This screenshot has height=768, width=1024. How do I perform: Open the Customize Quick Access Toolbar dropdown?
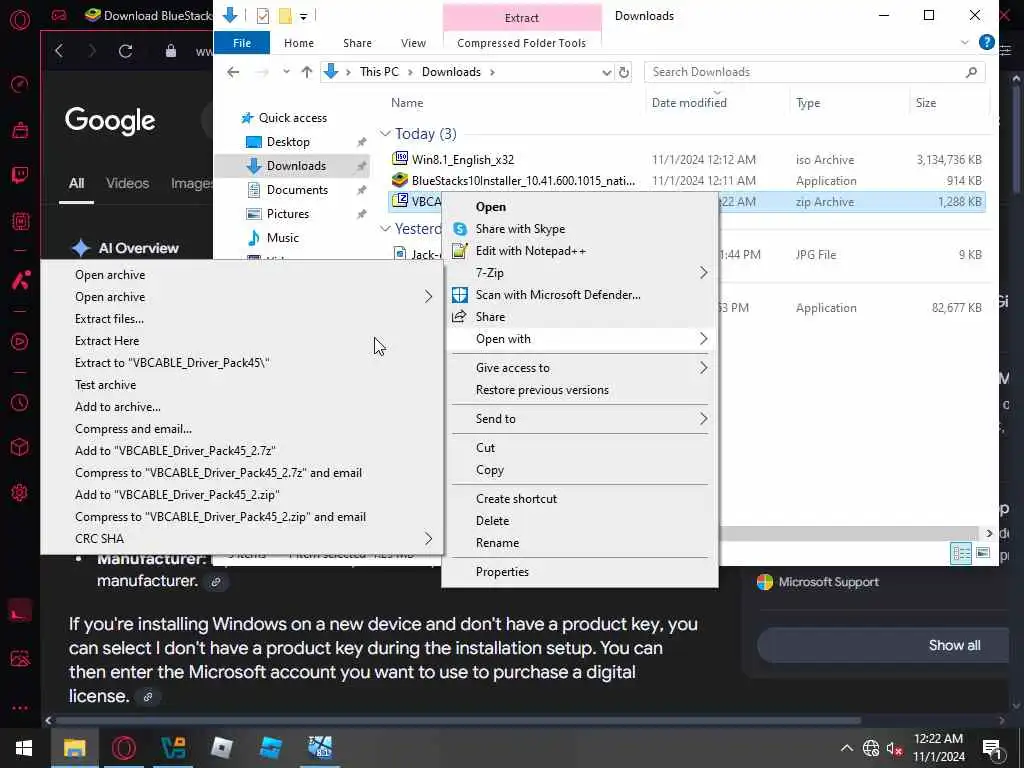pyautogui.click(x=303, y=16)
